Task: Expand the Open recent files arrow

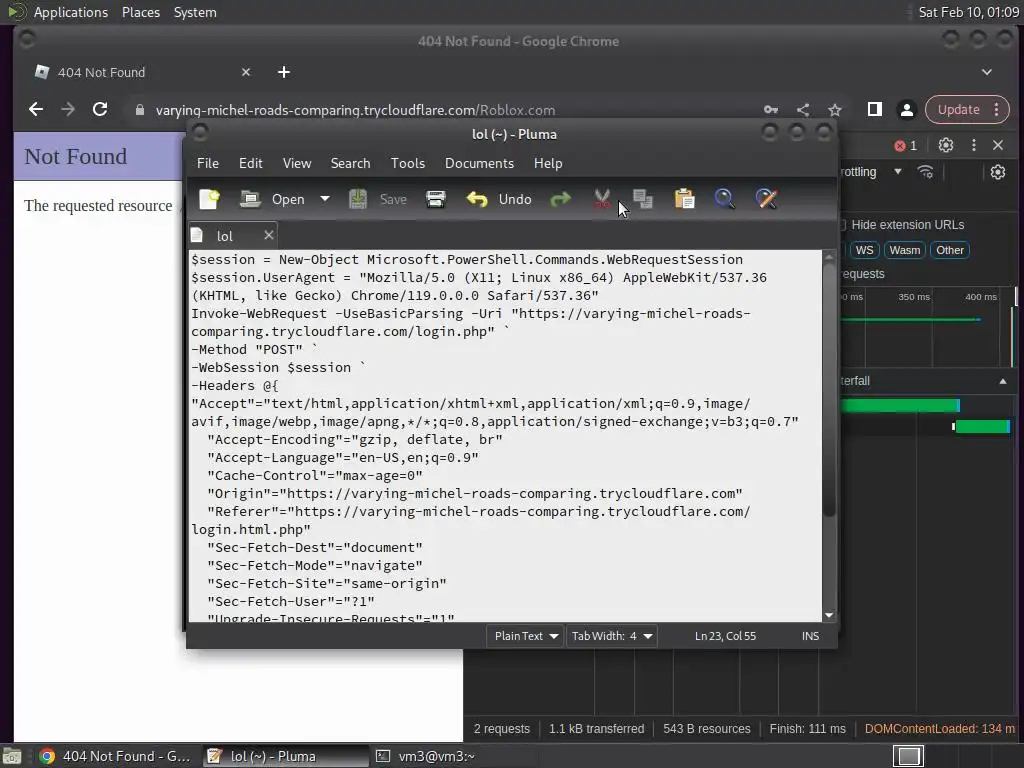Action: (x=325, y=199)
